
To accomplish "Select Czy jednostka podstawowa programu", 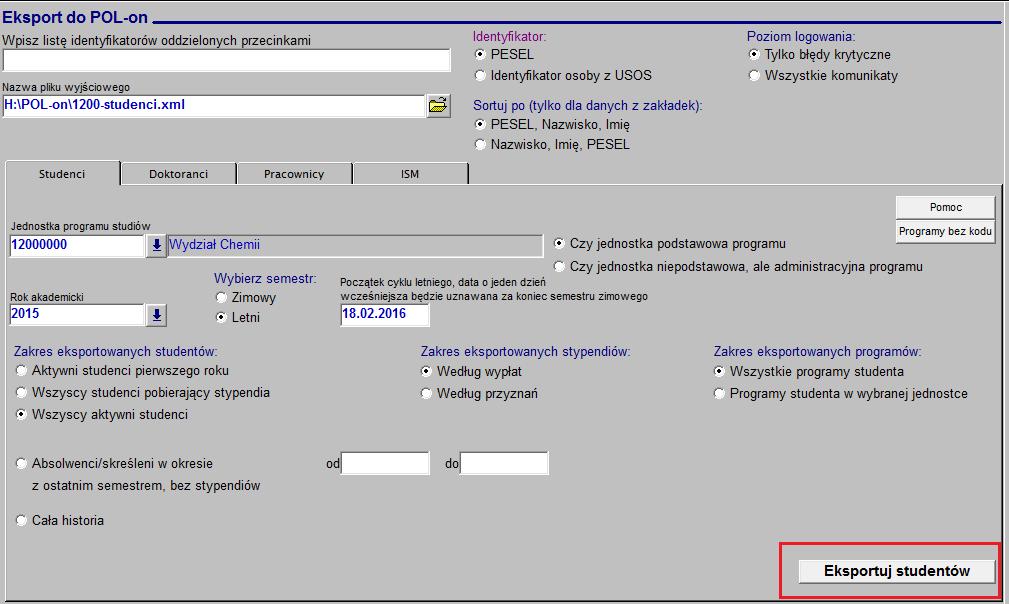I will (x=559, y=244).
